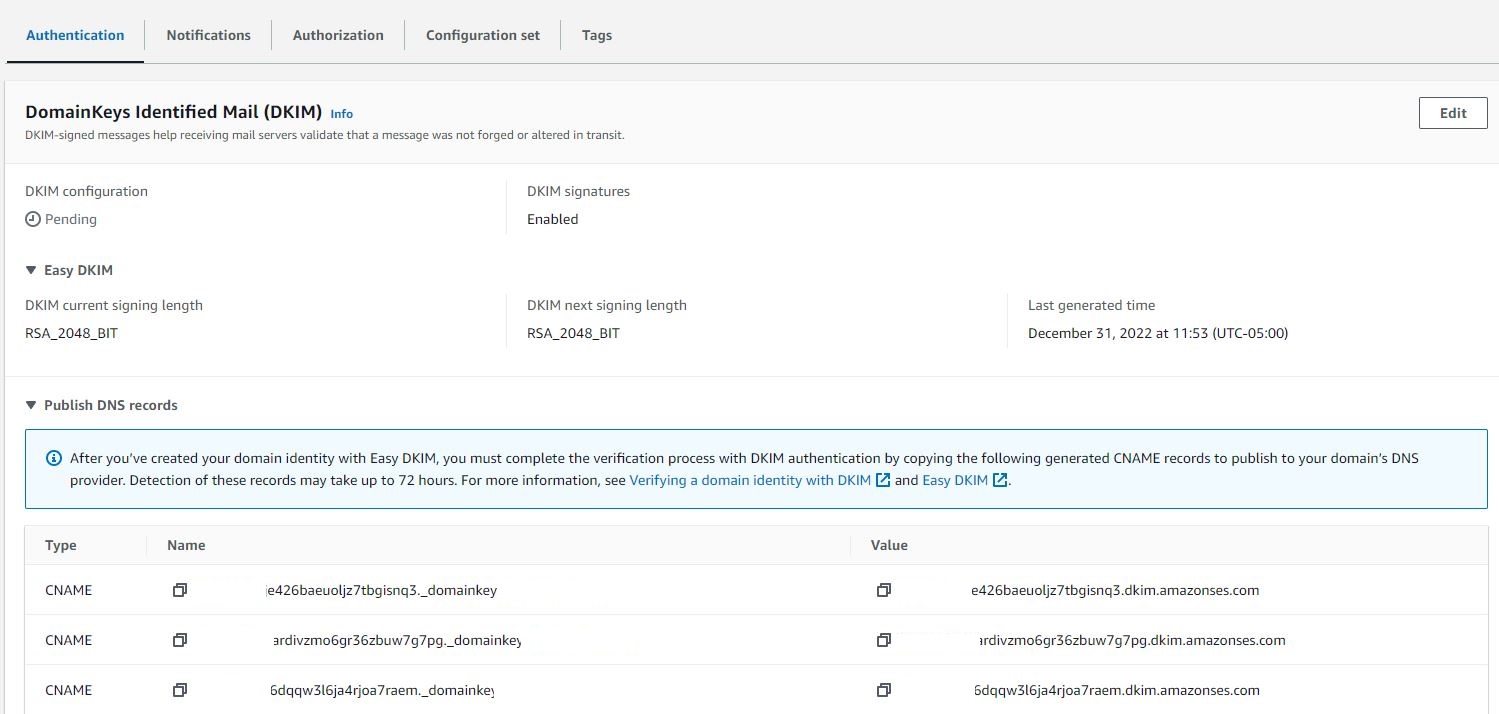Click the info circle icon in blue banner
Viewport: 1499px width, 714px height.
click(54, 459)
